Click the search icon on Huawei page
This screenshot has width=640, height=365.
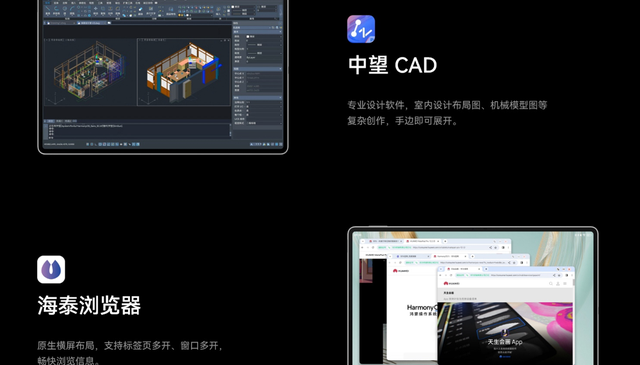551,283
